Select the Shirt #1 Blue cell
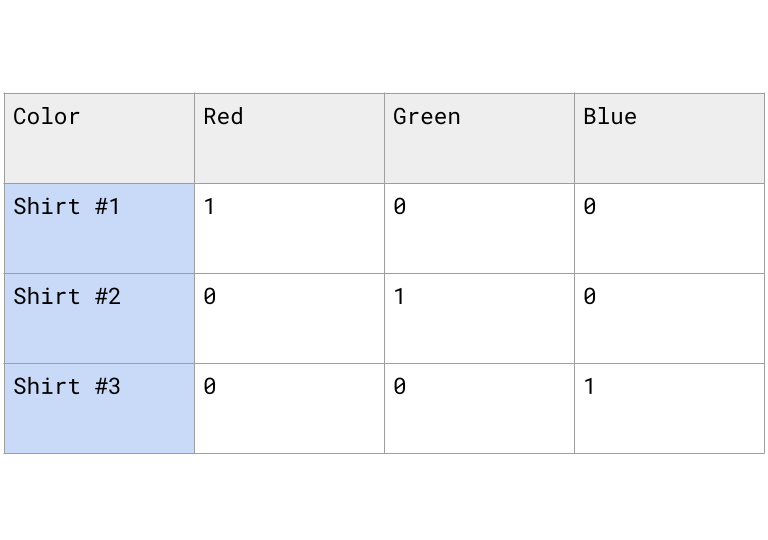 [669, 228]
